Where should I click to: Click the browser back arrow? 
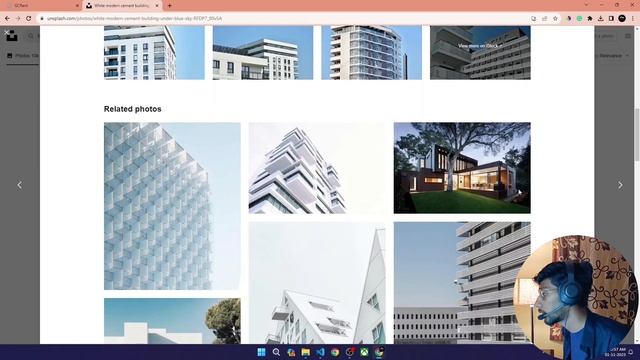click(x=7, y=18)
